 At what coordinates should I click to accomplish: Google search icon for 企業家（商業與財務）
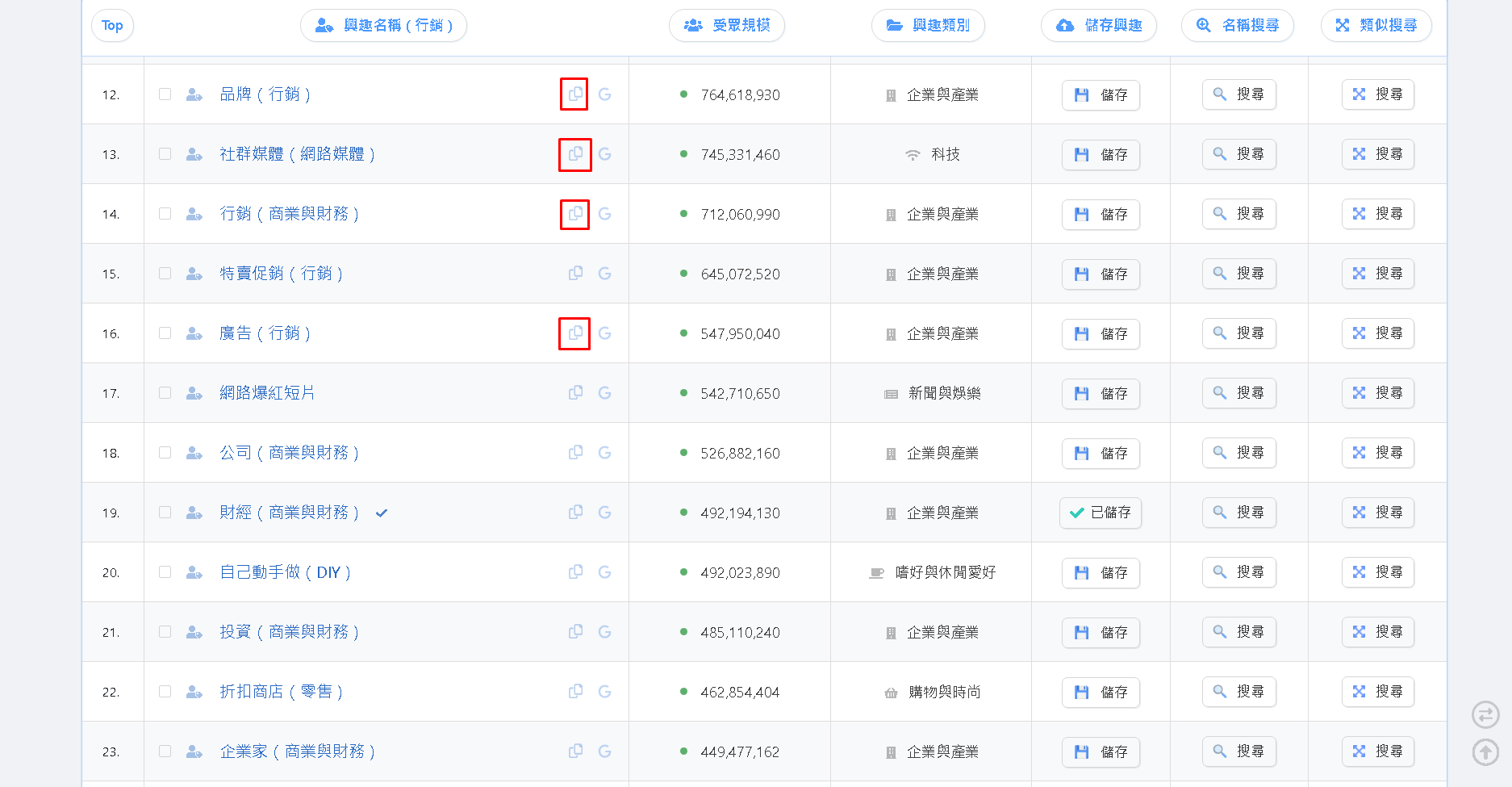click(x=604, y=751)
